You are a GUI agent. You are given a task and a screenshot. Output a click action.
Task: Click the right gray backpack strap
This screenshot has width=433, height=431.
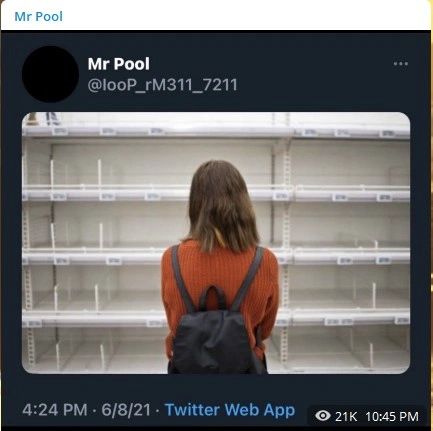click(x=248, y=278)
